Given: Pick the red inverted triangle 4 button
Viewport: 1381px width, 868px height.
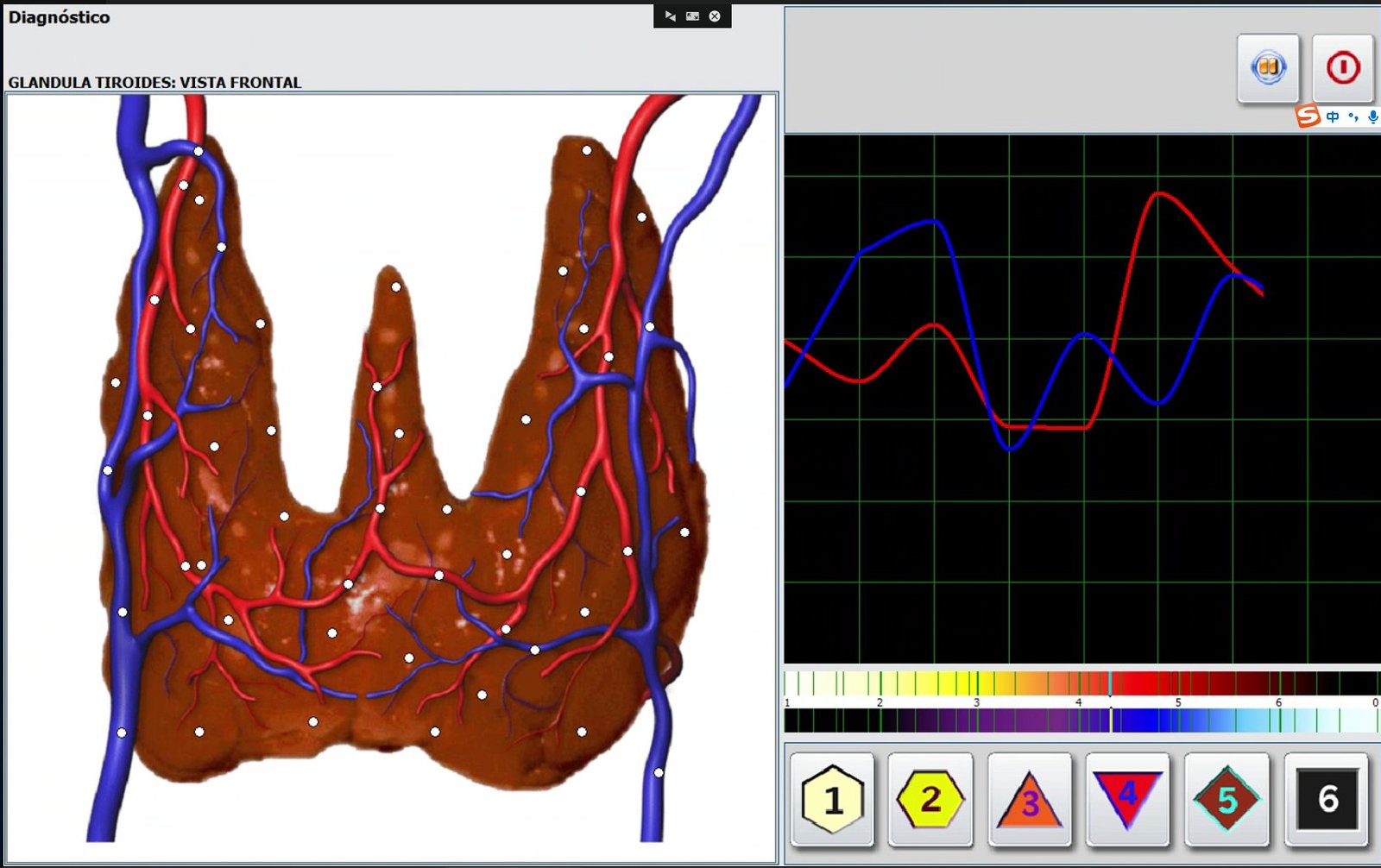Looking at the screenshot, I should pyautogui.click(x=1127, y=799).
